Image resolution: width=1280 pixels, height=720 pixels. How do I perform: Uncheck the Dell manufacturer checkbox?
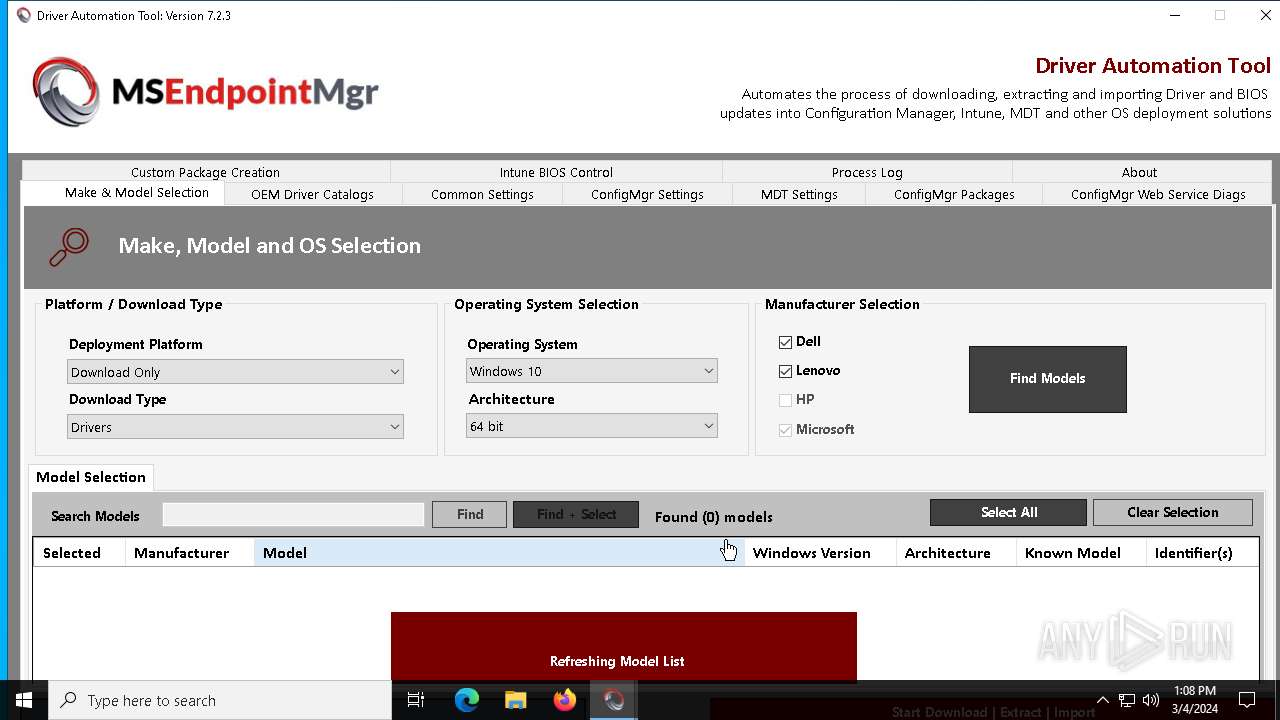coord(785,342)
